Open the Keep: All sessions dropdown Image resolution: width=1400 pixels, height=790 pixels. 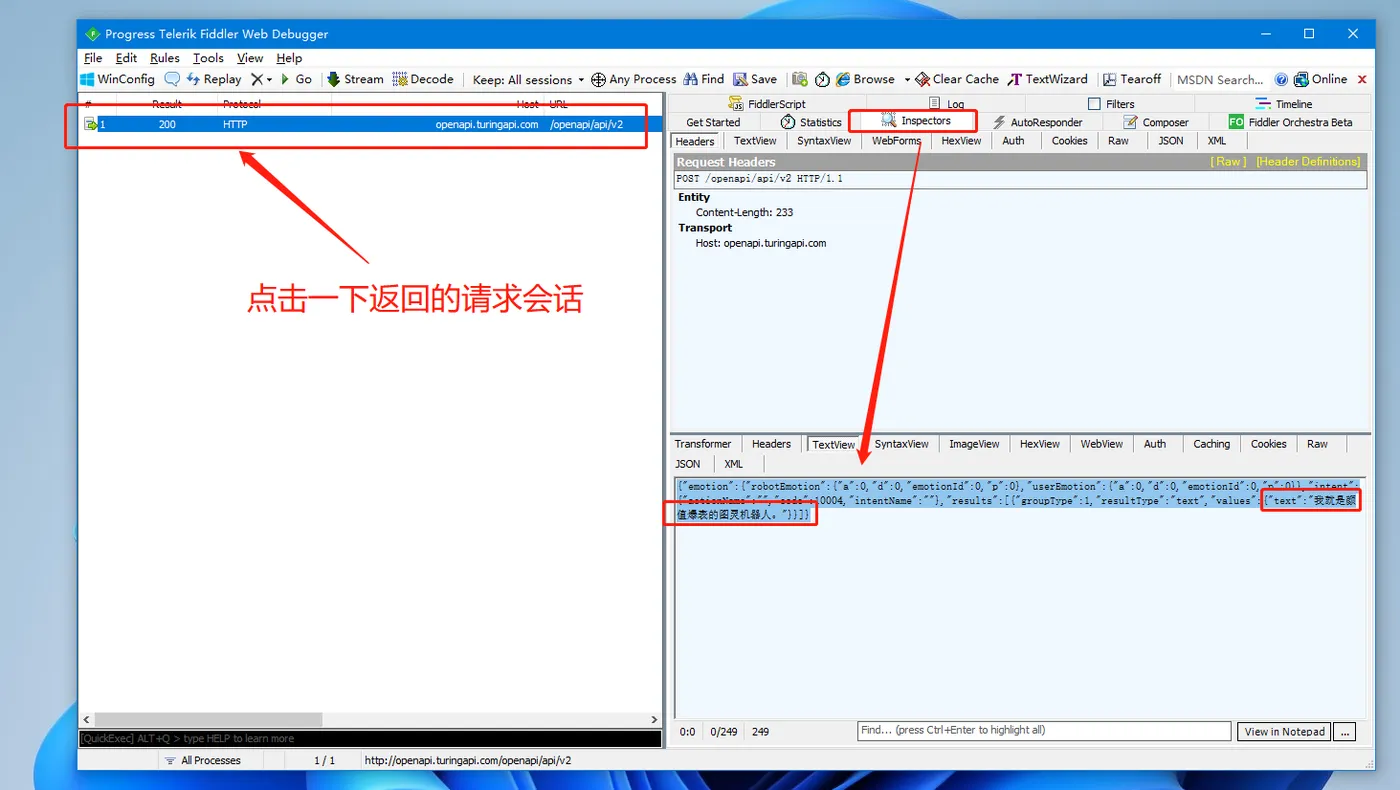528,79
